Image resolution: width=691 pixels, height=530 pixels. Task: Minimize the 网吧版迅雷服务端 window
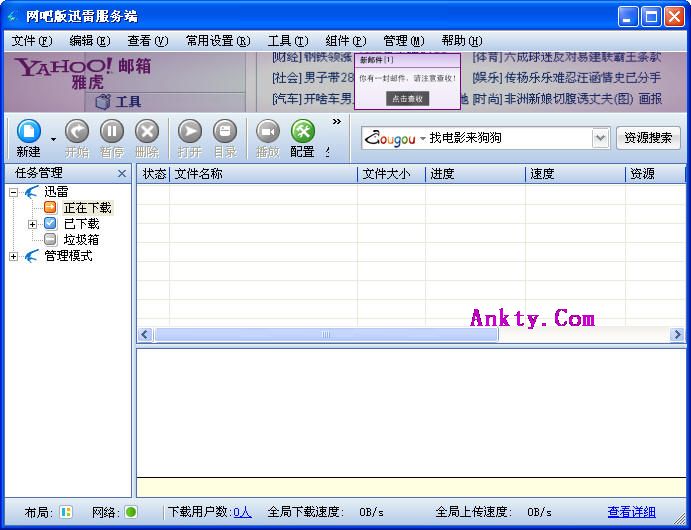[628, 17]
